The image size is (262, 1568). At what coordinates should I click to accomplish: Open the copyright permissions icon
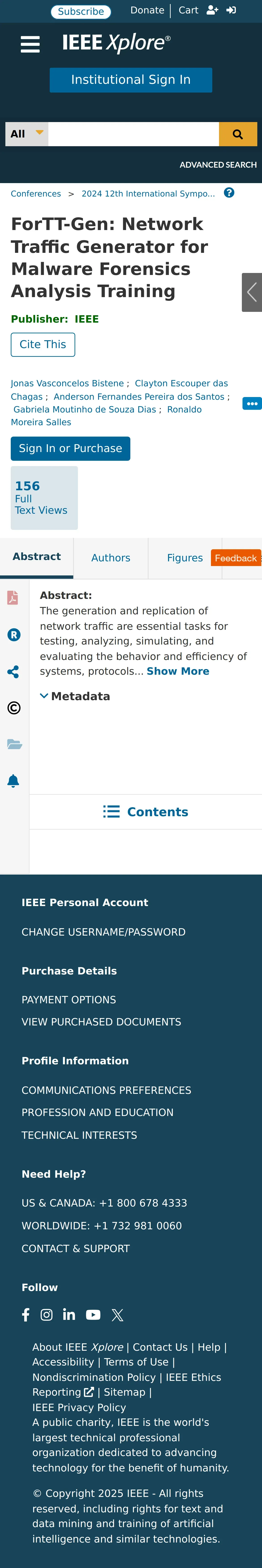tap(13, 708)
